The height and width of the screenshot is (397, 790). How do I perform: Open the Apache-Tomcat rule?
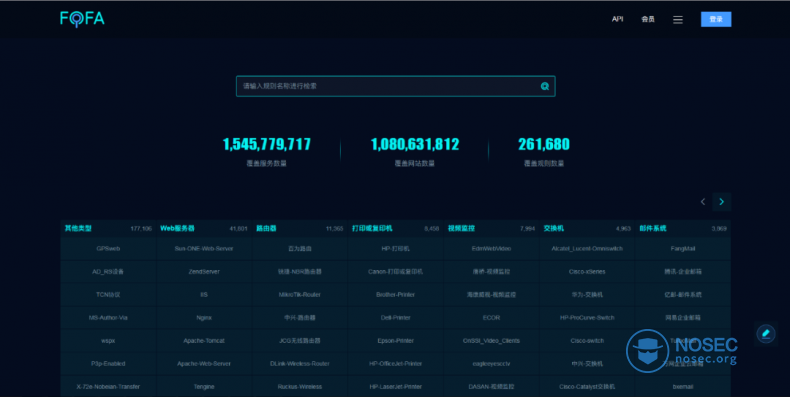204,341
